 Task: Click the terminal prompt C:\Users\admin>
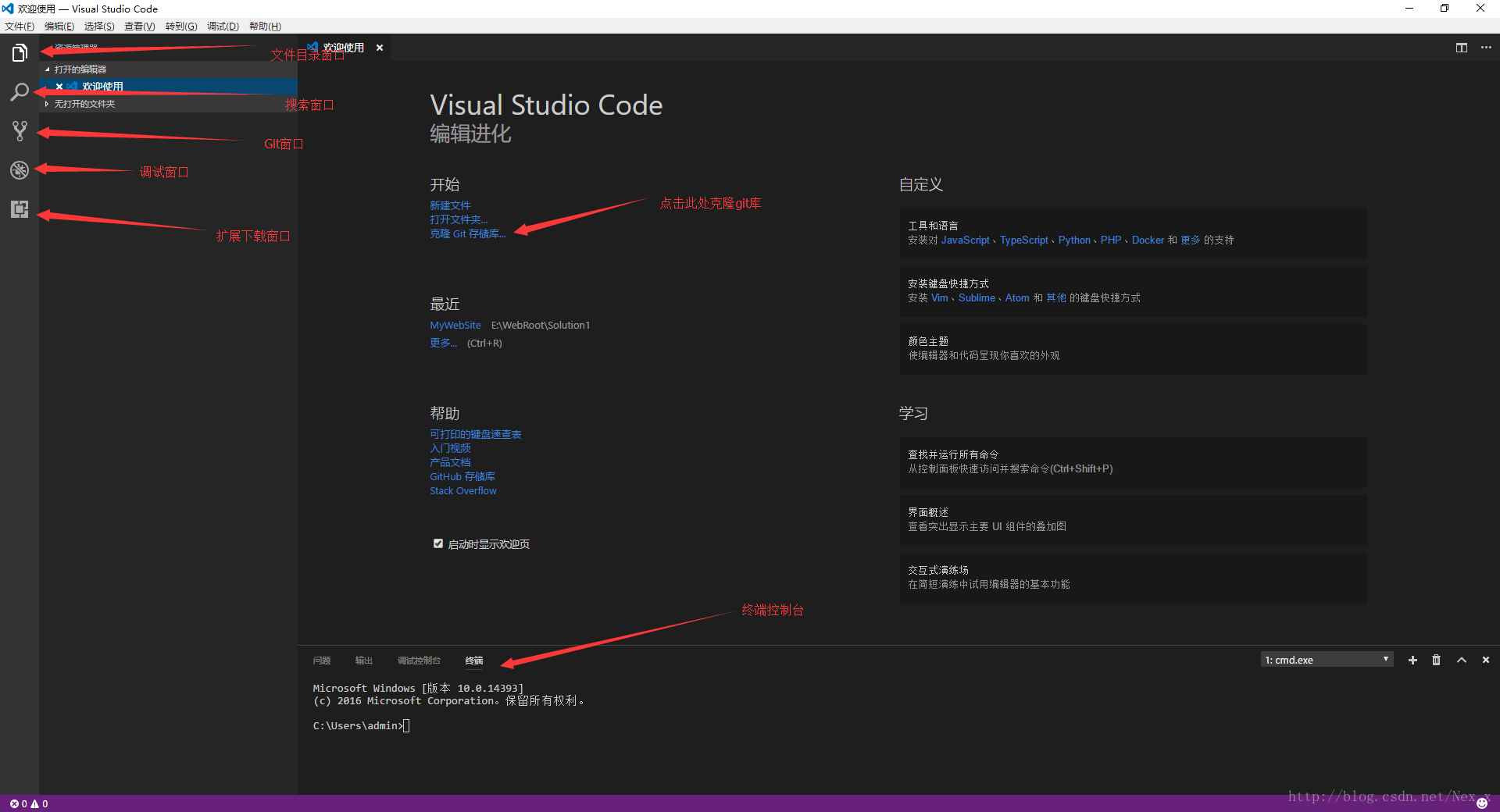358,726
